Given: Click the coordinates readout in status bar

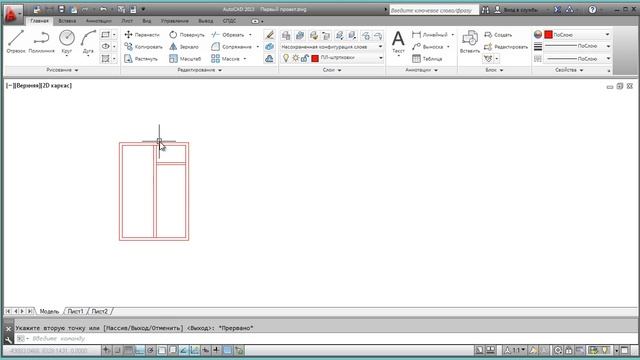Looking at the screenshot, I should pos(49,350).
